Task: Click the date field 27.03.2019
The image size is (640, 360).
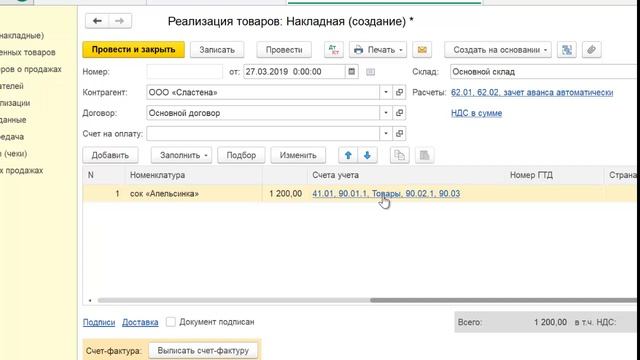Action: [294, 71]
